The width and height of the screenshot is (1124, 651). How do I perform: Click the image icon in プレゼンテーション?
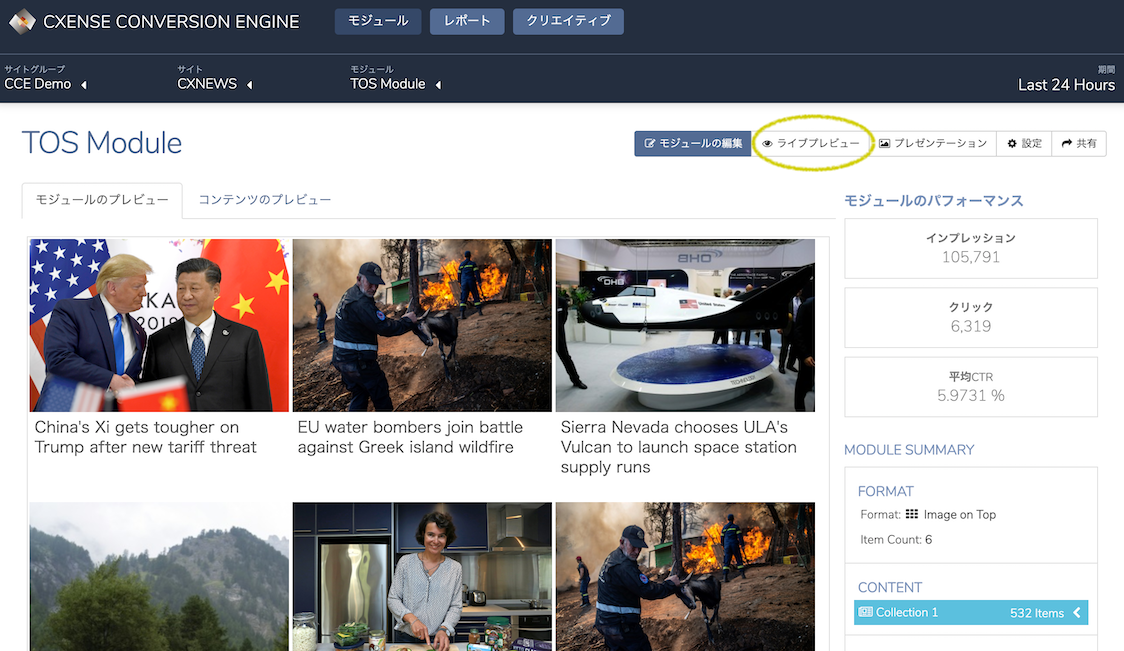coord(885,143)
